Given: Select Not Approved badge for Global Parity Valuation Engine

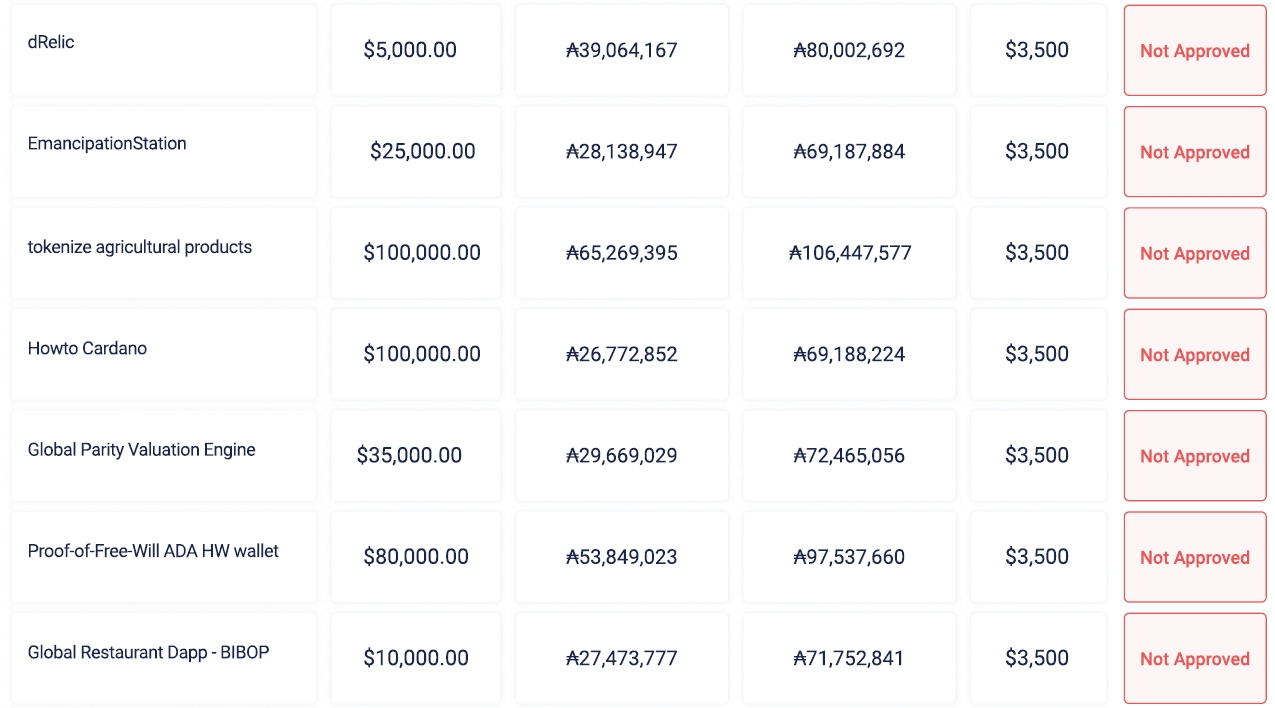Looking at the screenshot, I should click(1194, 456).
